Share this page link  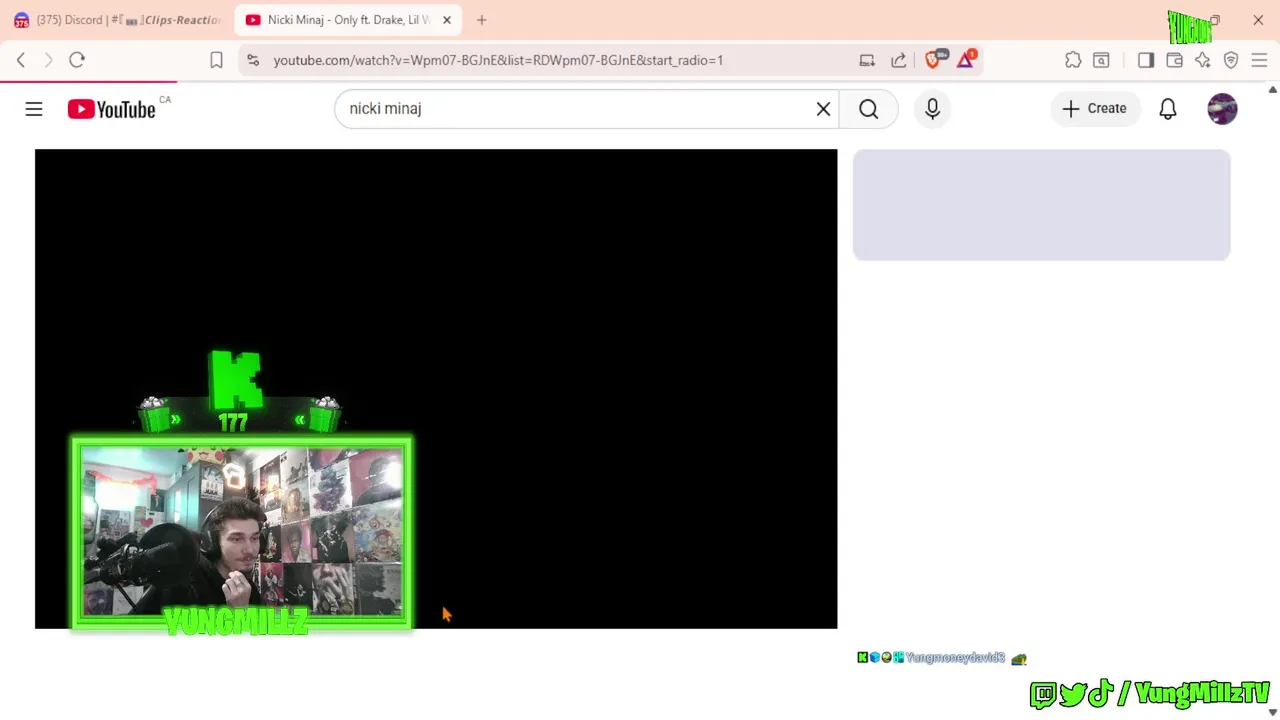(898, 60)
